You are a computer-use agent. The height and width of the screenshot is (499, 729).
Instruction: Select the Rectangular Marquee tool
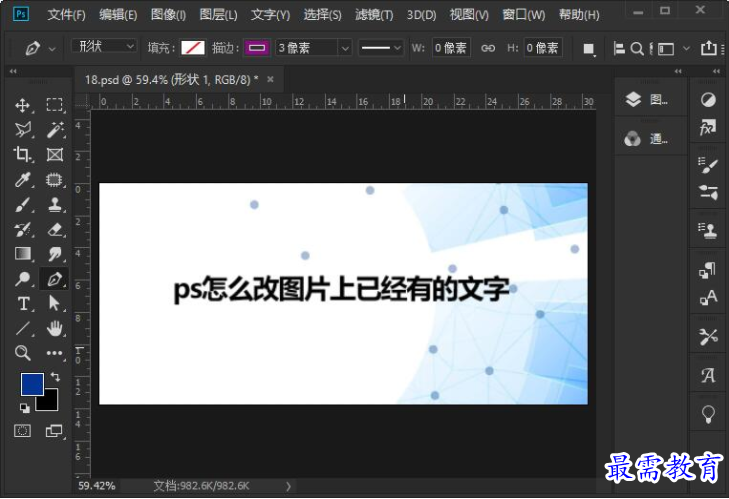54,105
